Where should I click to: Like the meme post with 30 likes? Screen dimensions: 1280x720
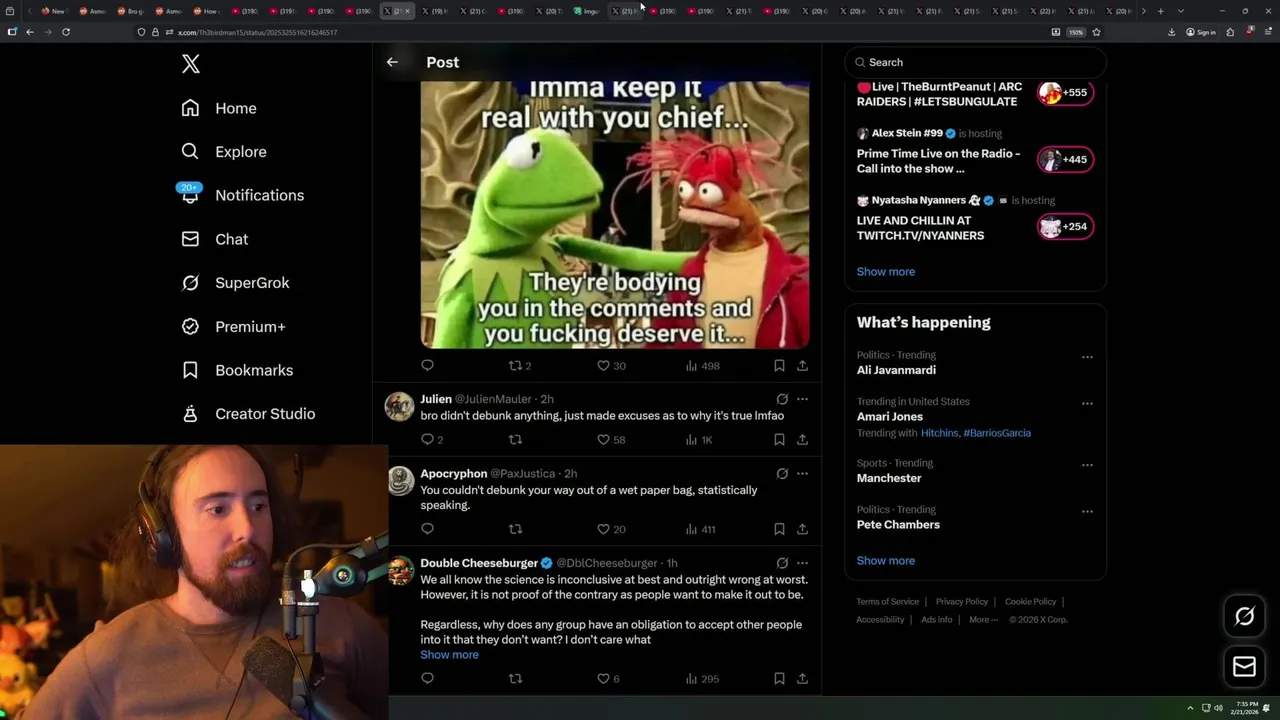point(611,365)
